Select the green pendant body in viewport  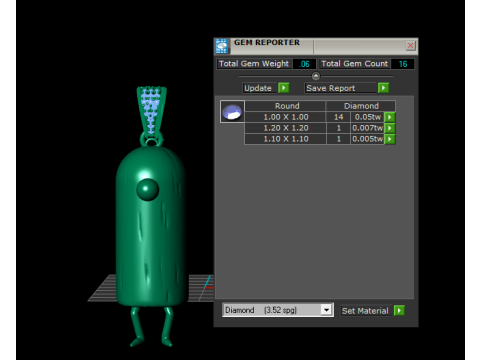coord(150,227)
